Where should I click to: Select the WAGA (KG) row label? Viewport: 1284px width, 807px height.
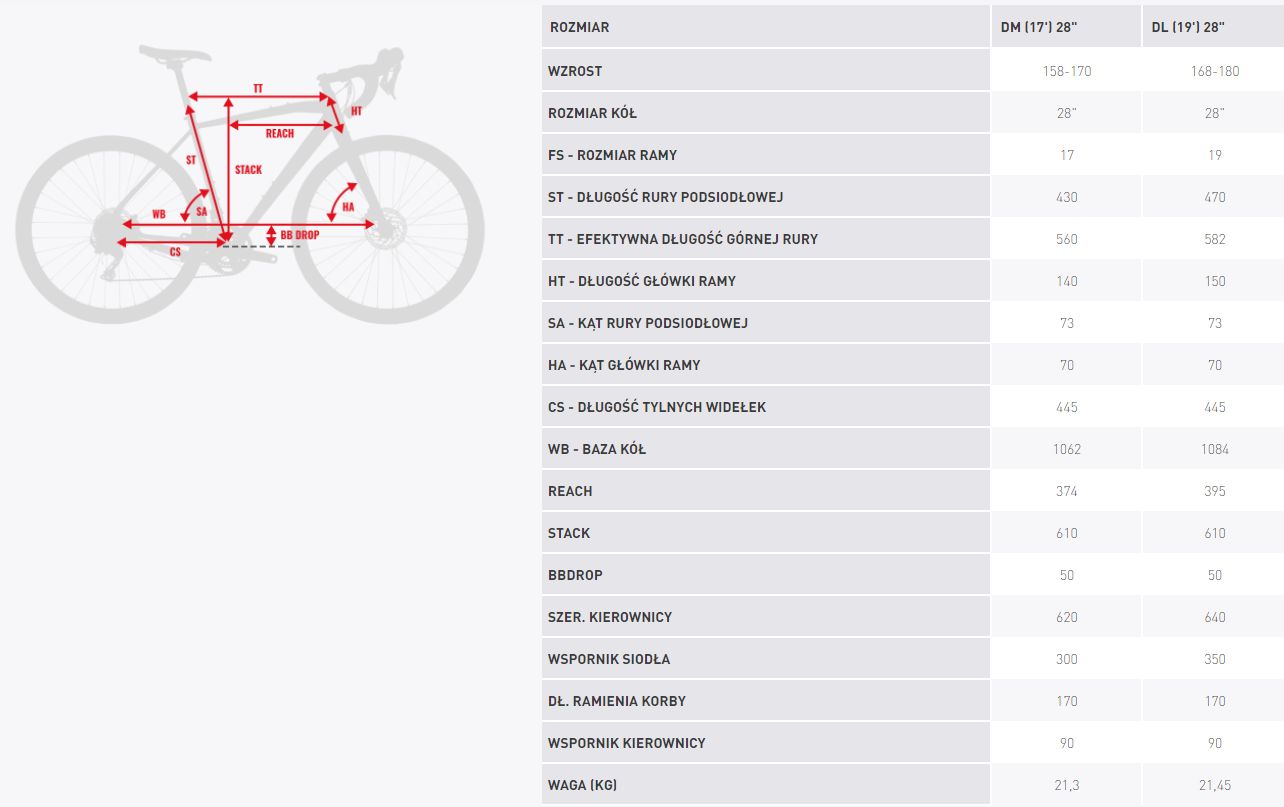tap(582, 785)
